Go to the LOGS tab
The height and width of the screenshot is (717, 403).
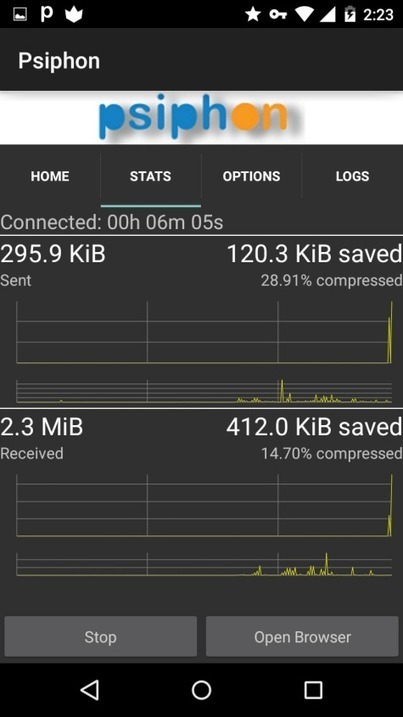[352, 177]
